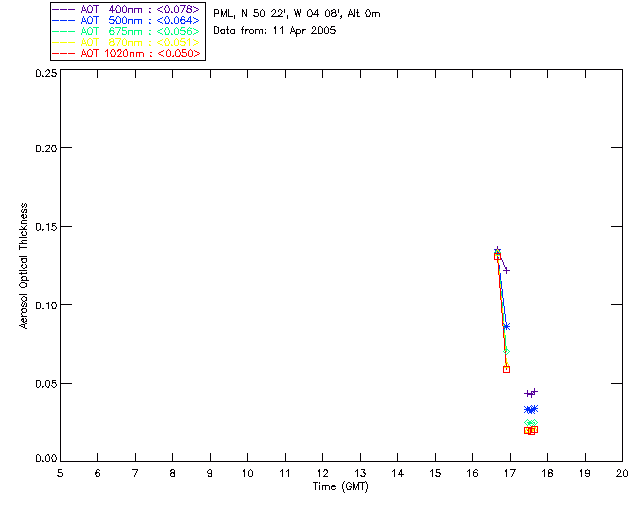Click the 0.05 y-axis tick label
Screen dimensions: 640x512
tap(46, 384)
